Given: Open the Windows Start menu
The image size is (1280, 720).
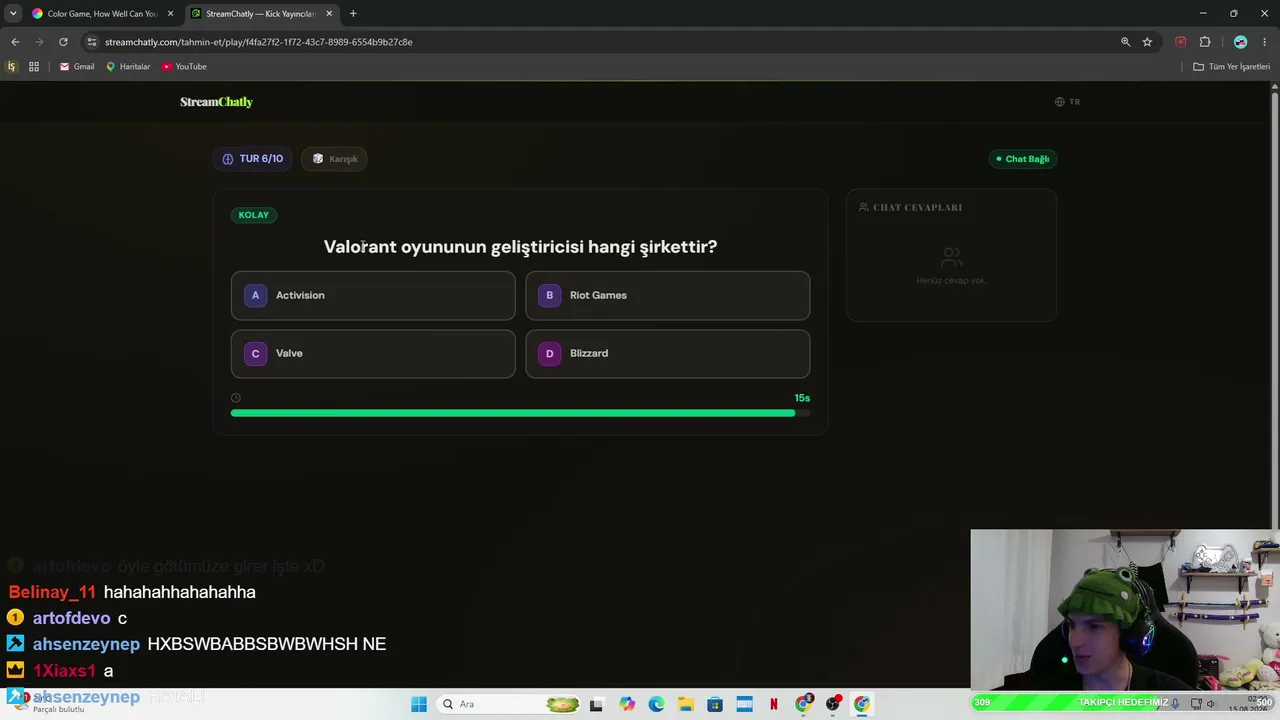Looking at the screenshot, I should coord(419,704).
